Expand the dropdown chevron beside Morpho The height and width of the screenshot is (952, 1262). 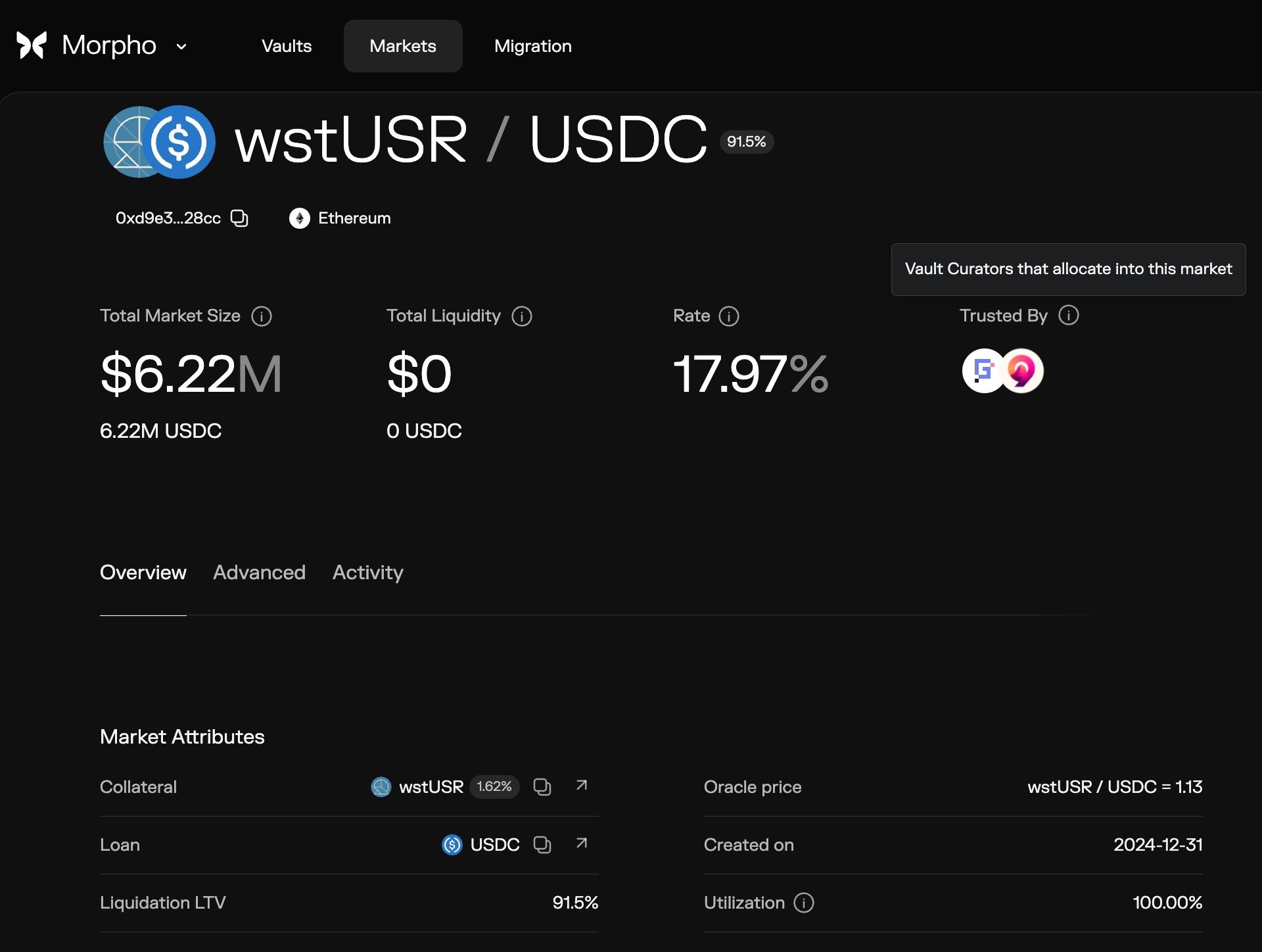coord(181,46)
